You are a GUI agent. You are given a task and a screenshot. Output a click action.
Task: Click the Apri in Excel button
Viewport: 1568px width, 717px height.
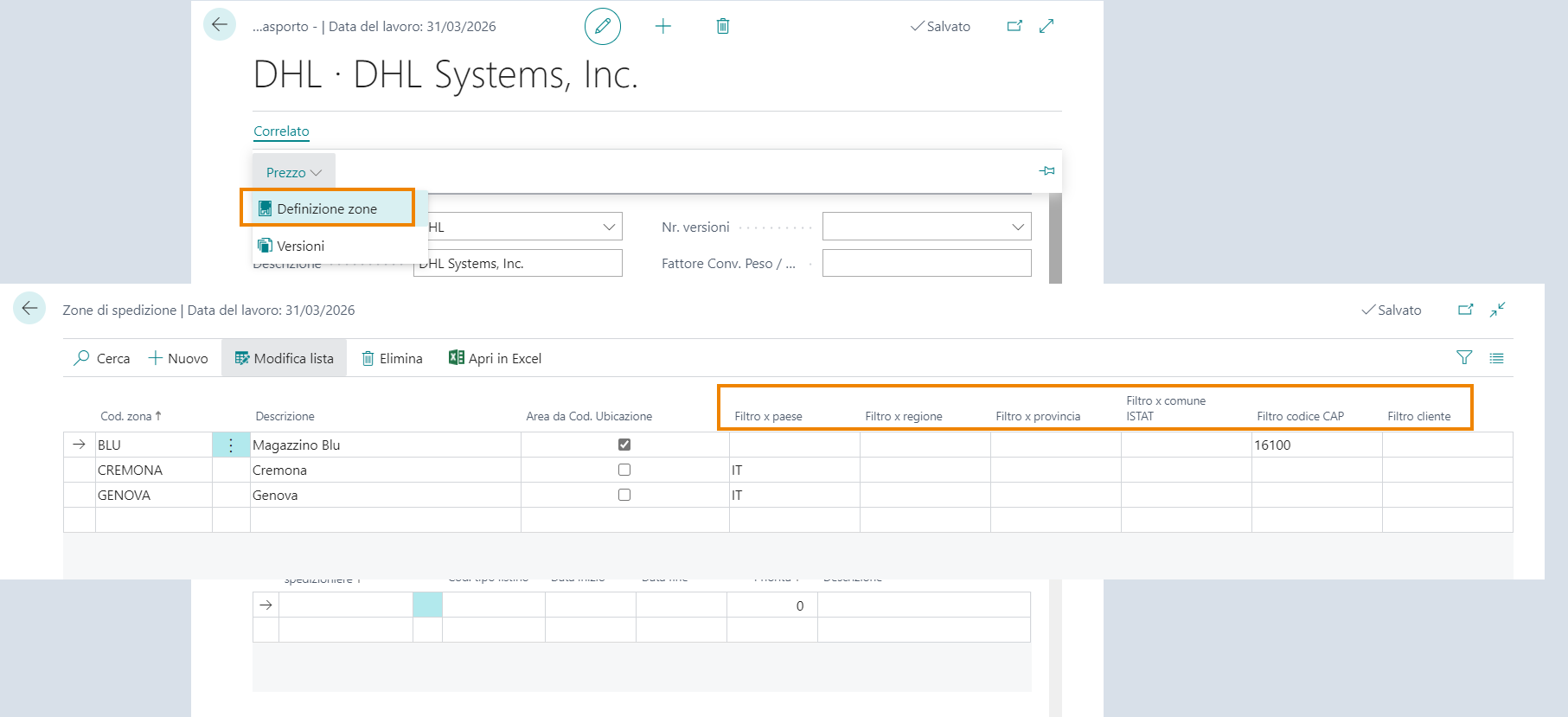click(x=495, y=358)
